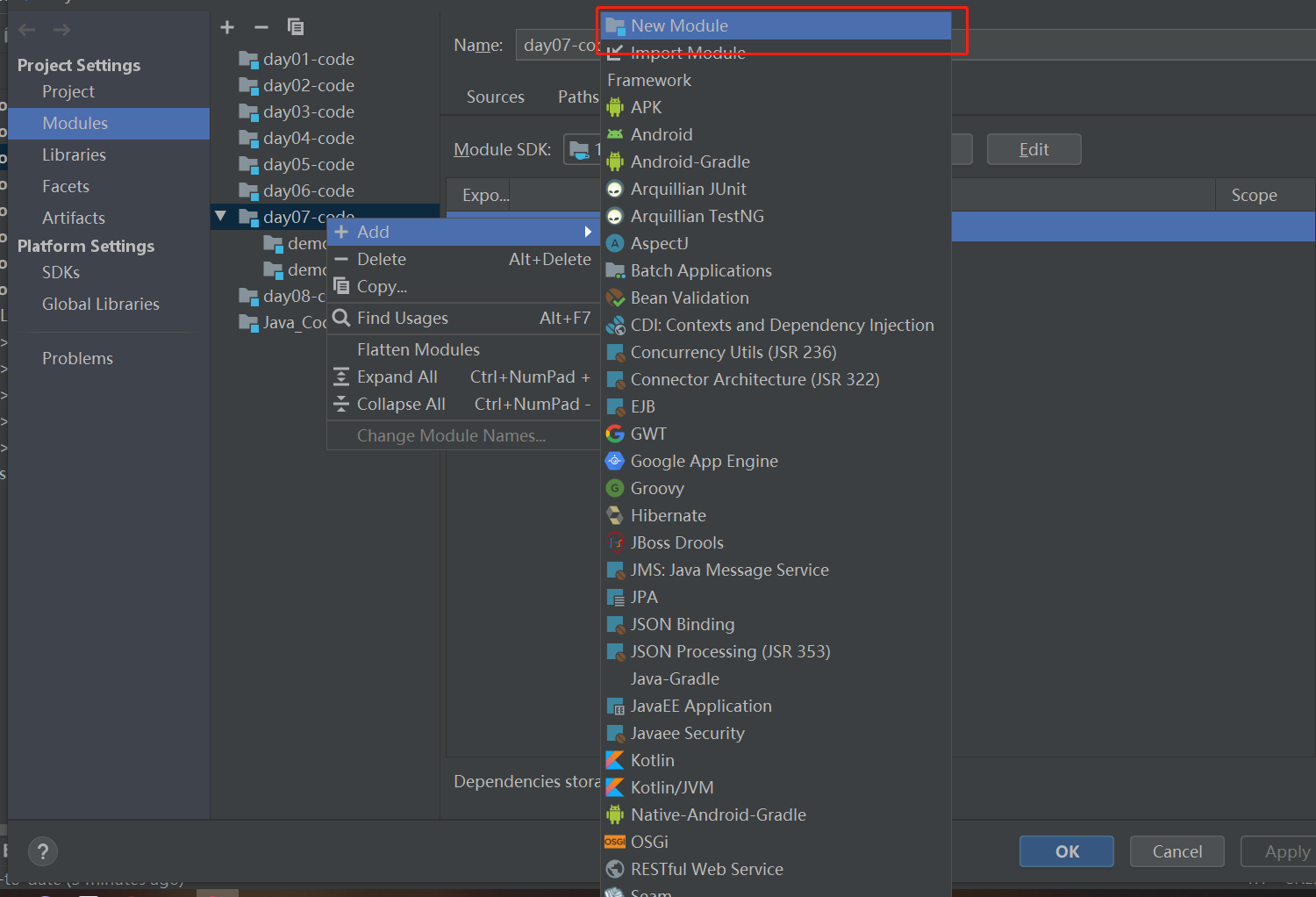This screenshot has width=1316, height=897.
Task: Open Artifacts in Project Settings
Action: [x=74, y=218]
